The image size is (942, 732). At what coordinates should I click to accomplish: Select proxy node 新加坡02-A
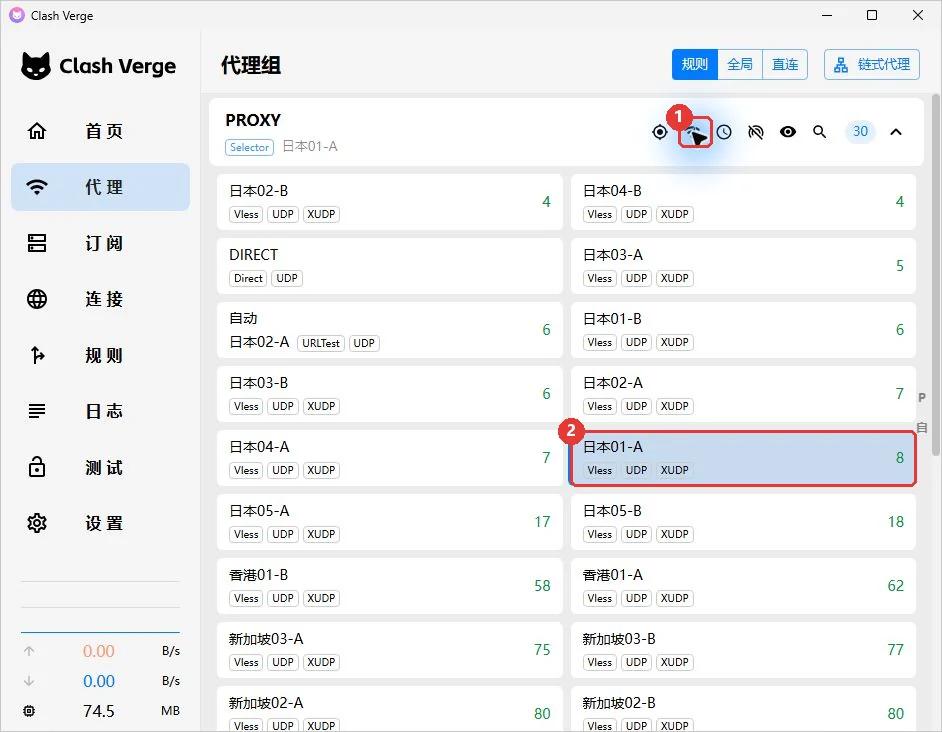(x=389, y=709)
